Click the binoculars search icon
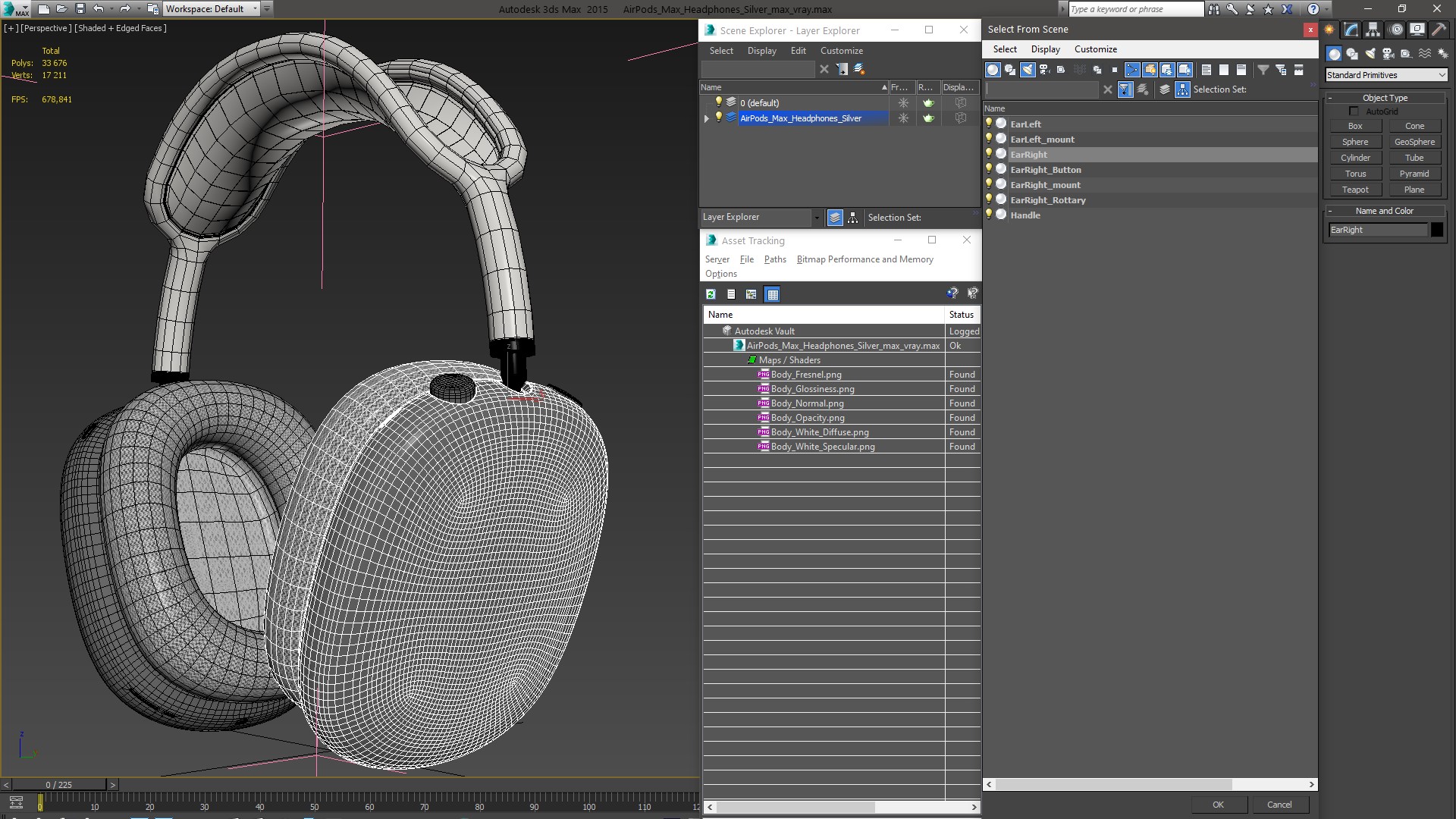The height and width of the screenshot is (819, 1456). (1214, 9)
